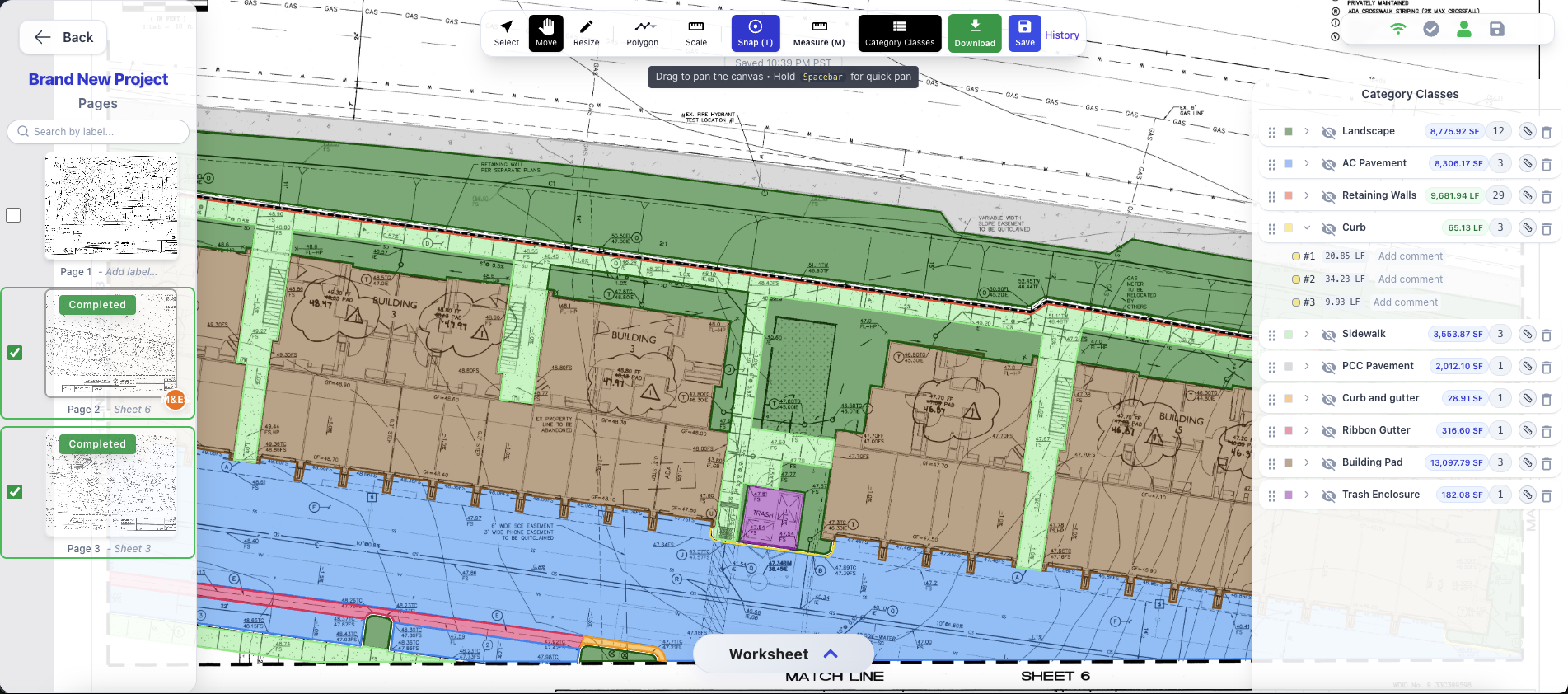Viewport: 1568px width, 694px height.
Task: Pick the Select arrow tool
Action: pyautogui.click(x=507, y=34)
